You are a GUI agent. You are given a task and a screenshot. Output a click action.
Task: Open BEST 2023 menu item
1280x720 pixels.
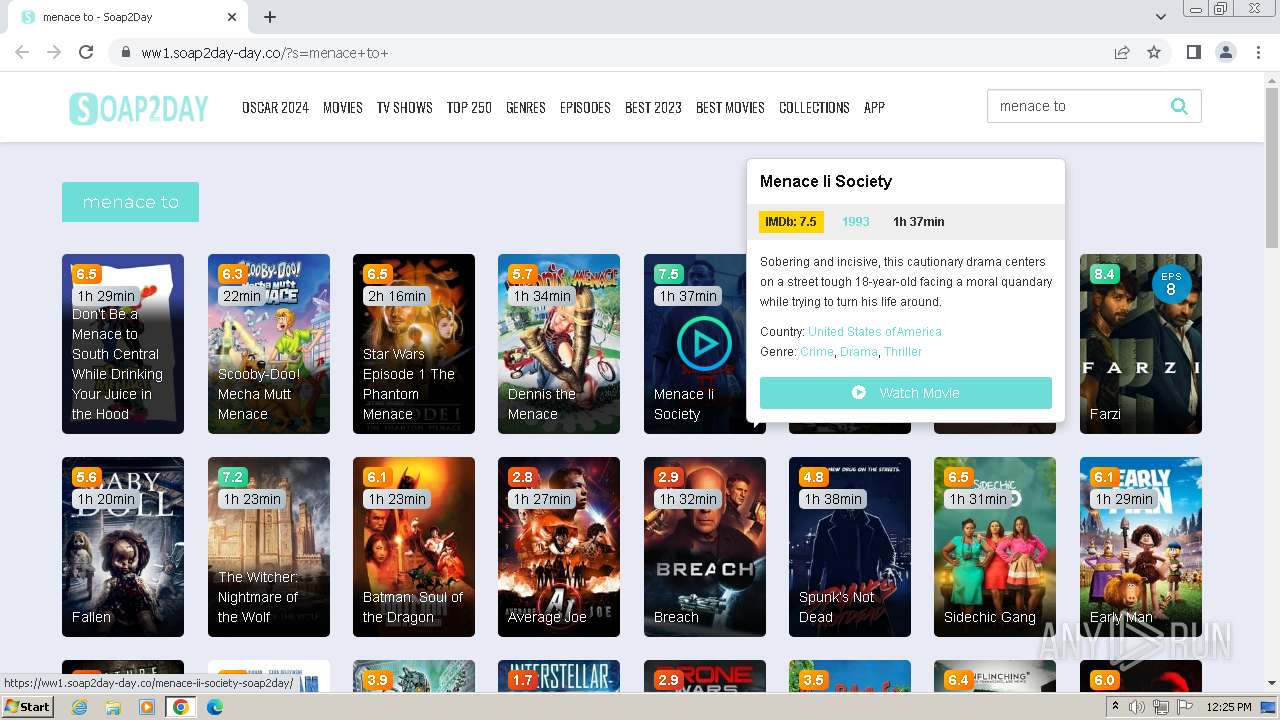[x=653, y=107]
